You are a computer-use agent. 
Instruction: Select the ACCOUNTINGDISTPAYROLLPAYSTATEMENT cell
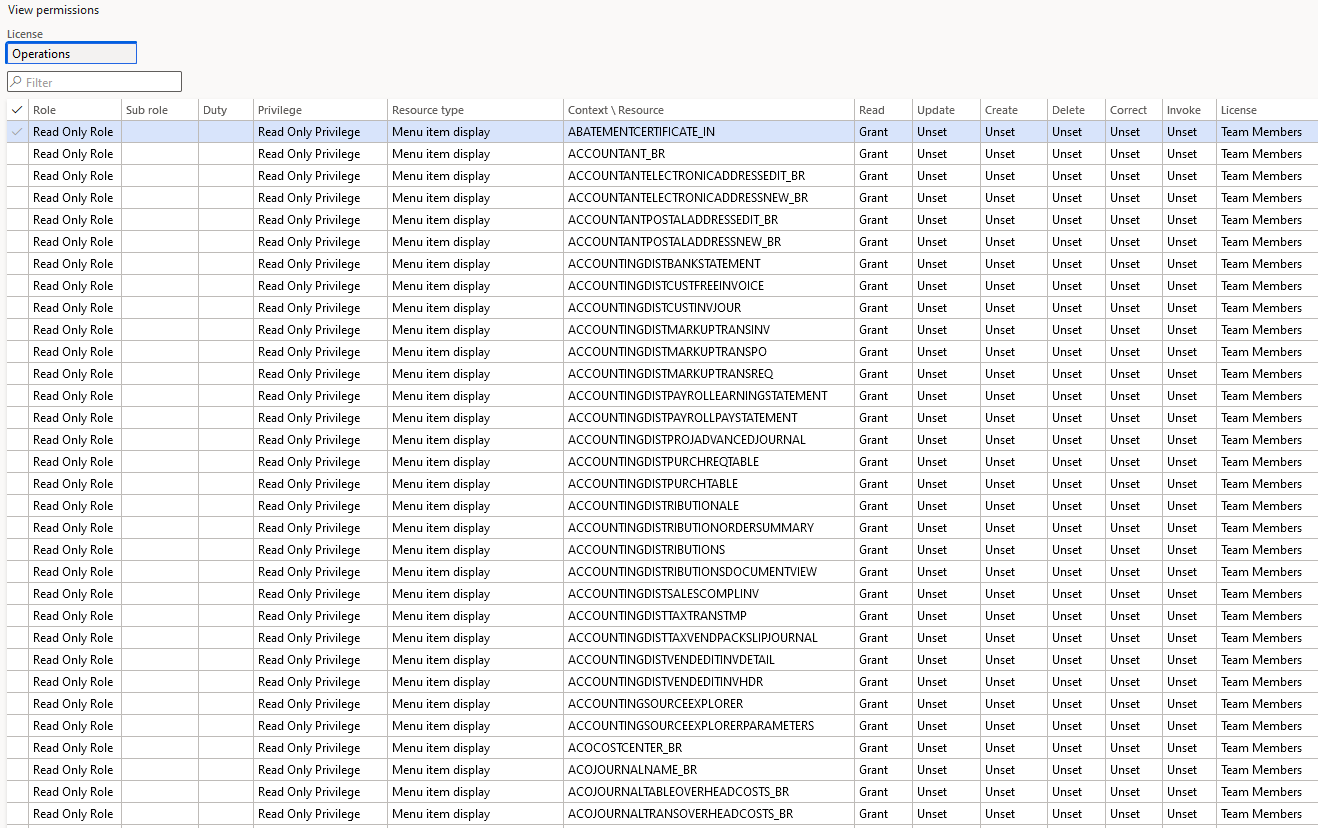(x=709, y=418)
